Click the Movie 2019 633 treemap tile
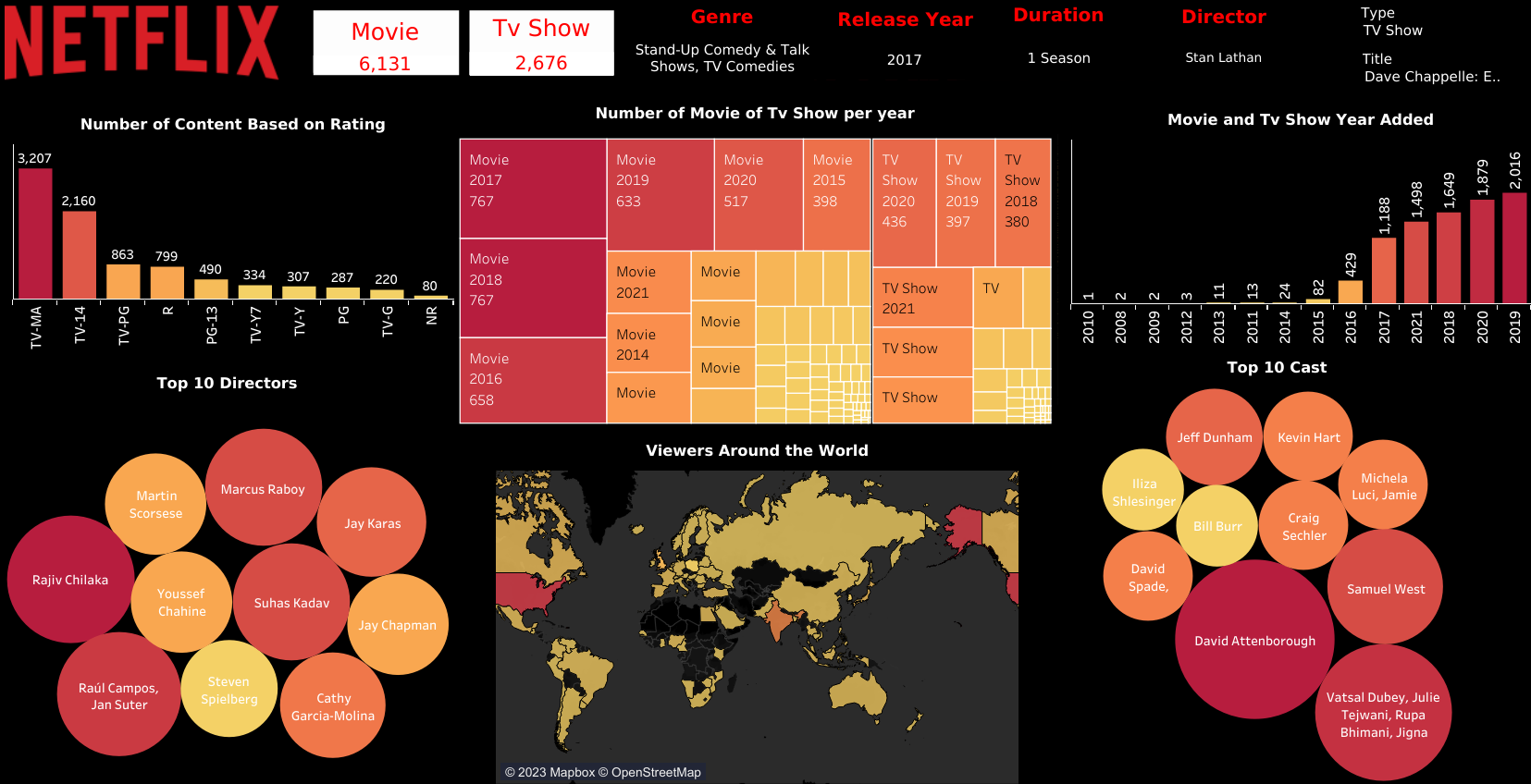 661,194
